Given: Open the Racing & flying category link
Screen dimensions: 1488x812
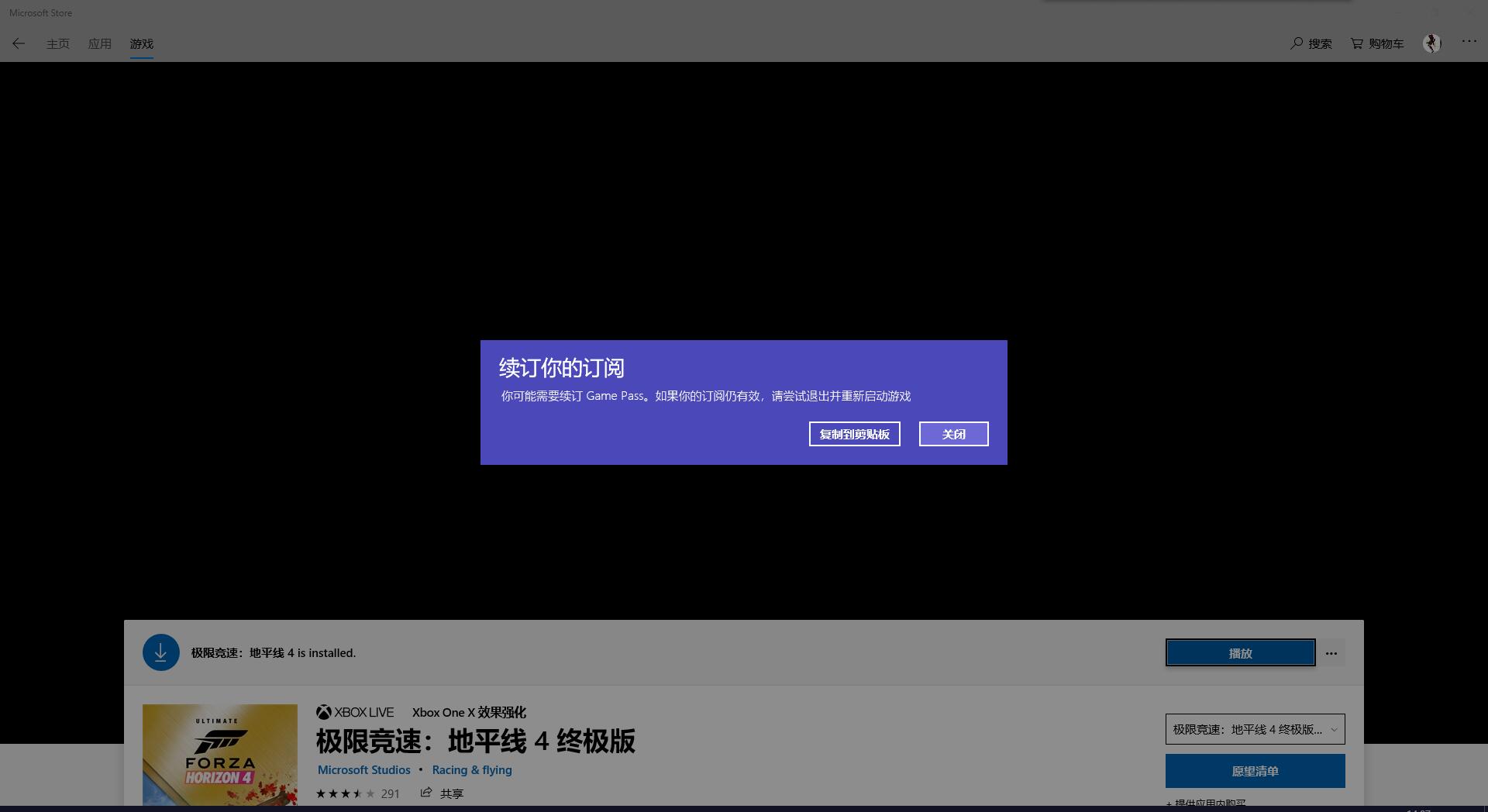Looking at the screenshot, I should tap(472, 770).
